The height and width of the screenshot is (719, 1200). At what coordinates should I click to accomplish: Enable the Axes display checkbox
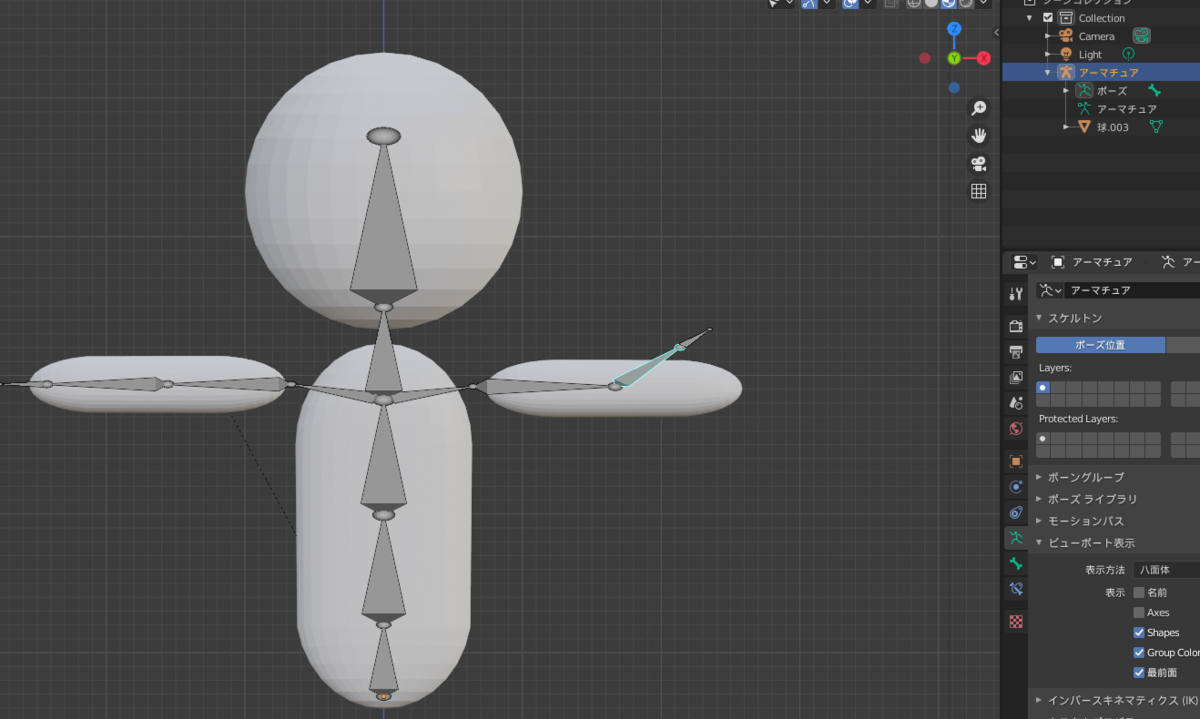tap(1139, 612)
